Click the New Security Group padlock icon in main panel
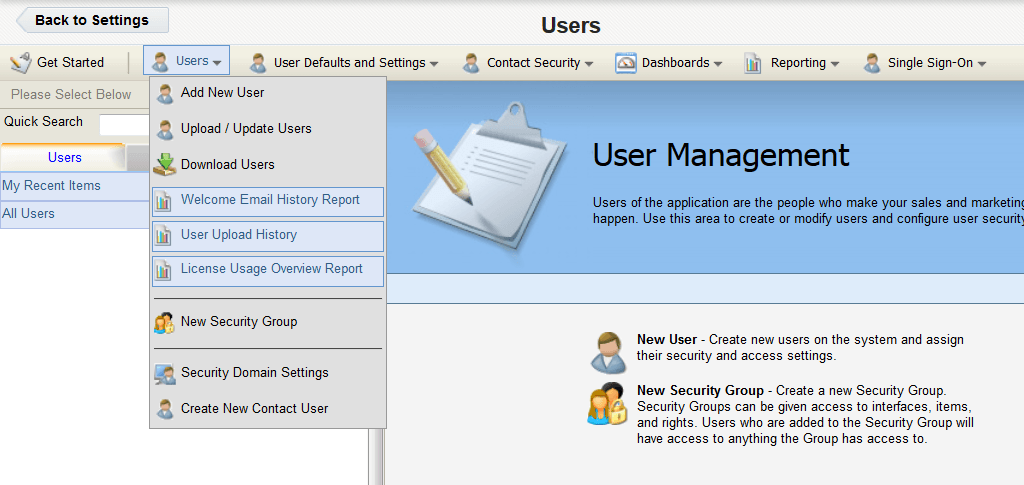Image resolution: width=1024 pixels, height=485 pixels. coord(607,404)
